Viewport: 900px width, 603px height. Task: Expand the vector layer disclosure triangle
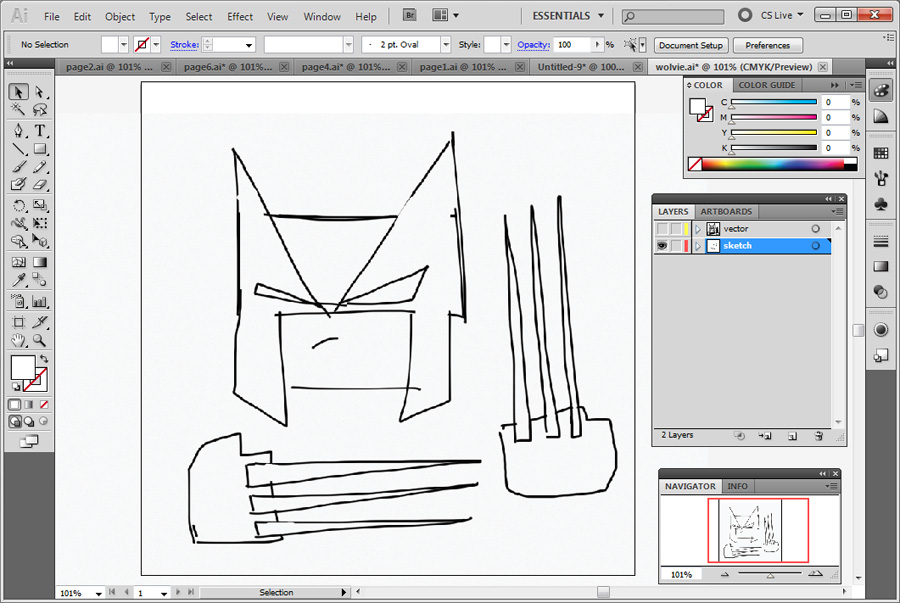click(698, 229)
